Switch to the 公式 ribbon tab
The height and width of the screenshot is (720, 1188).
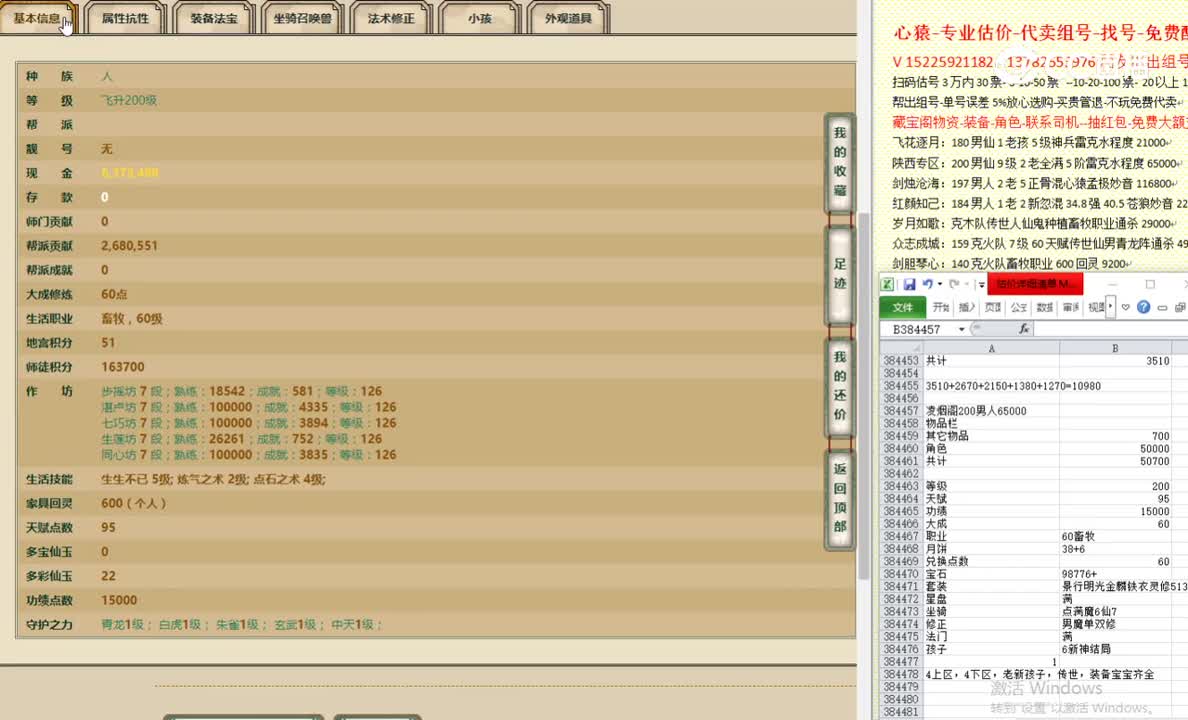click(1018, 308)
